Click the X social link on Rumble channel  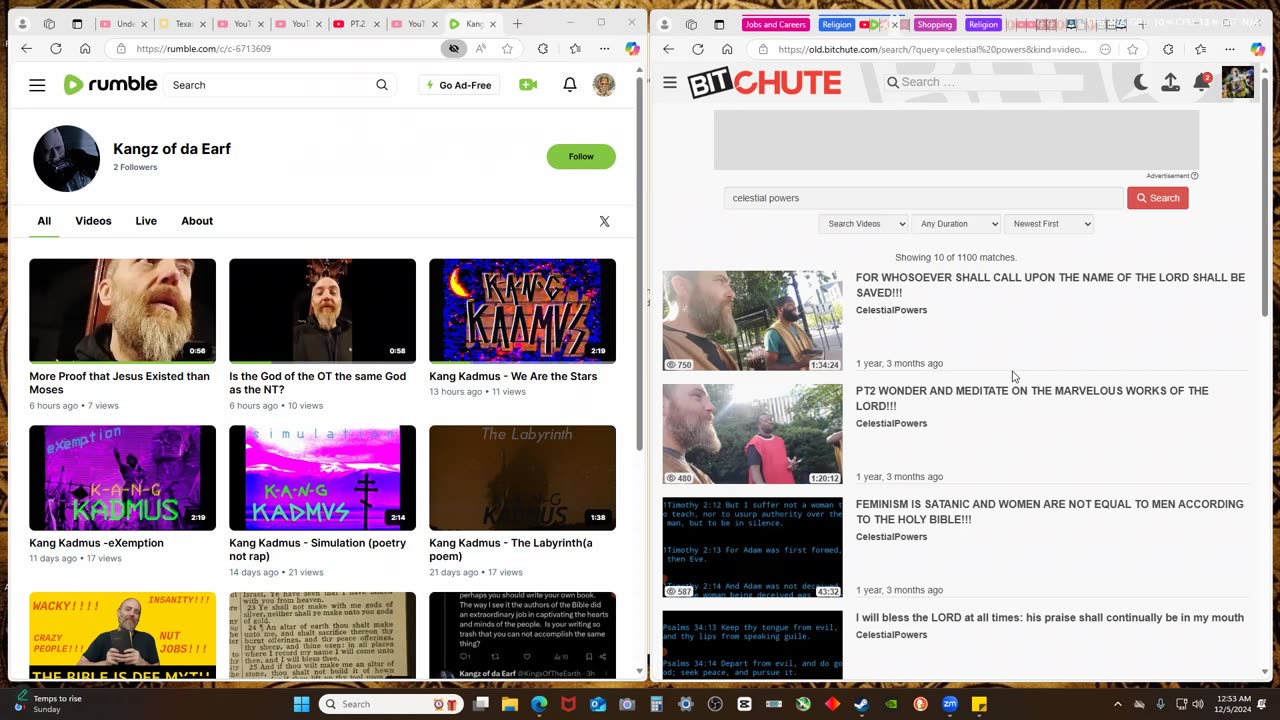[x=604, y=221]
